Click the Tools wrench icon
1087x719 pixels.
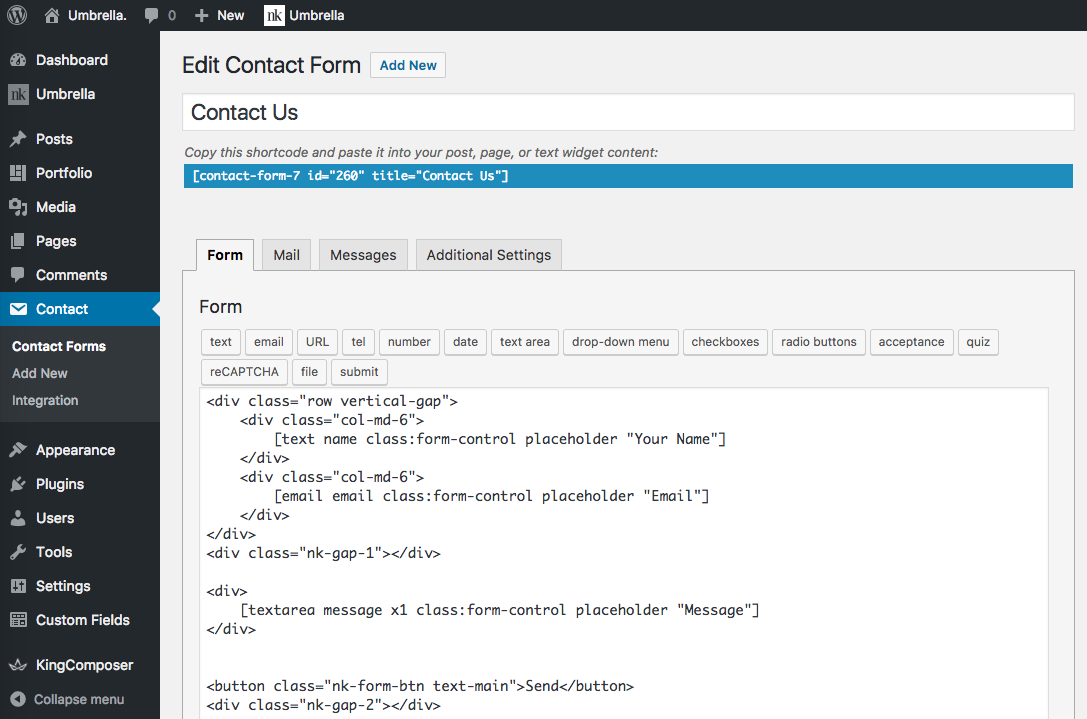19,552
